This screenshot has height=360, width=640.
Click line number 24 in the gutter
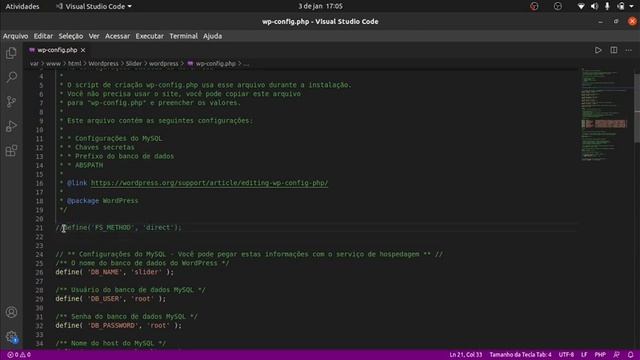tap(39, 254)
